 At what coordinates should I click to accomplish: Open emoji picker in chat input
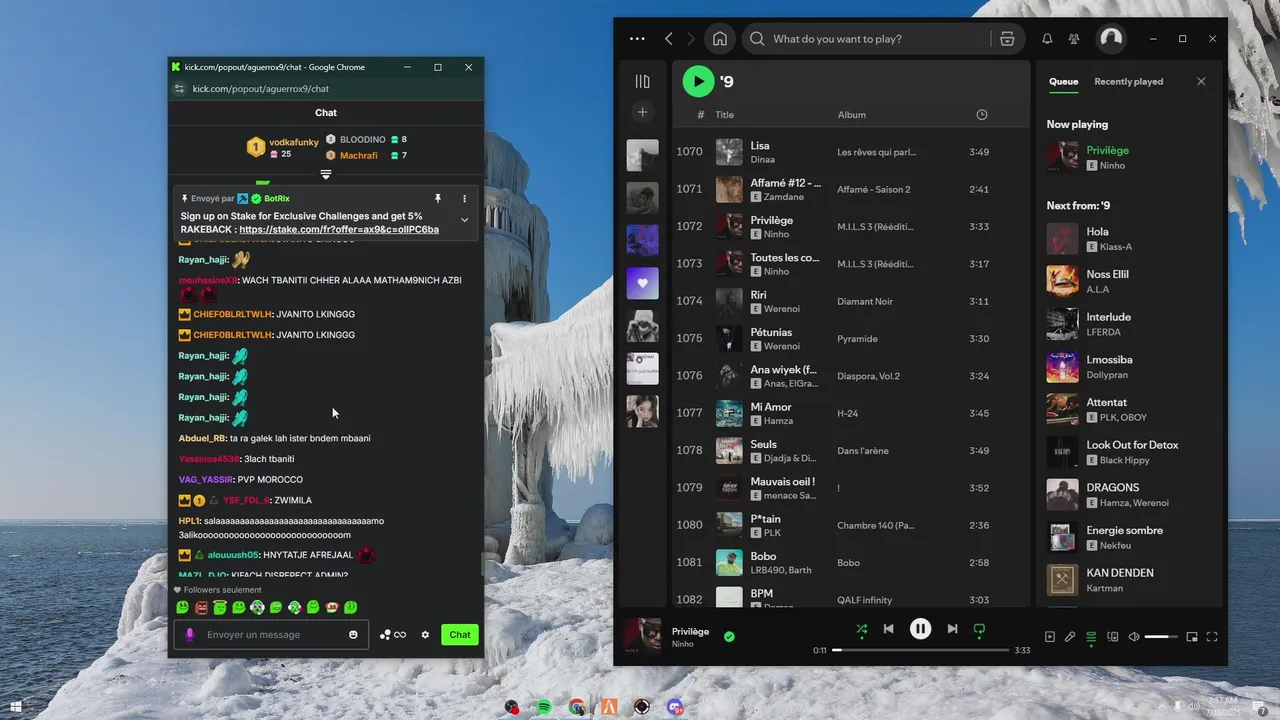pyautogui.click(x=353, y=635)
